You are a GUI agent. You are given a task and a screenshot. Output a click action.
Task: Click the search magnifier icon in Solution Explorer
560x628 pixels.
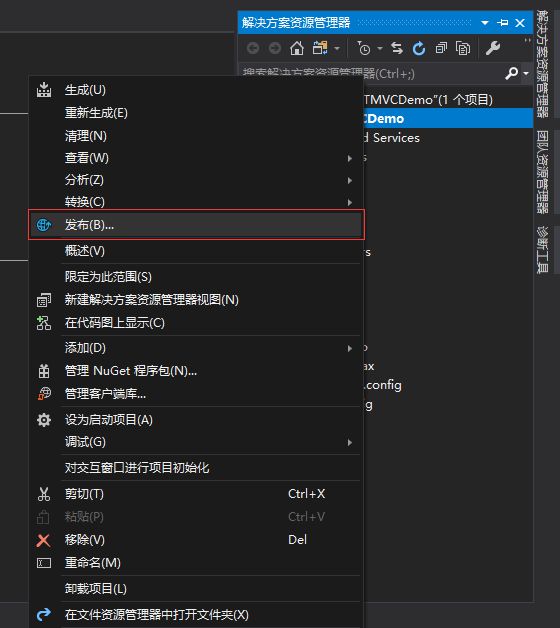[512, 73]
